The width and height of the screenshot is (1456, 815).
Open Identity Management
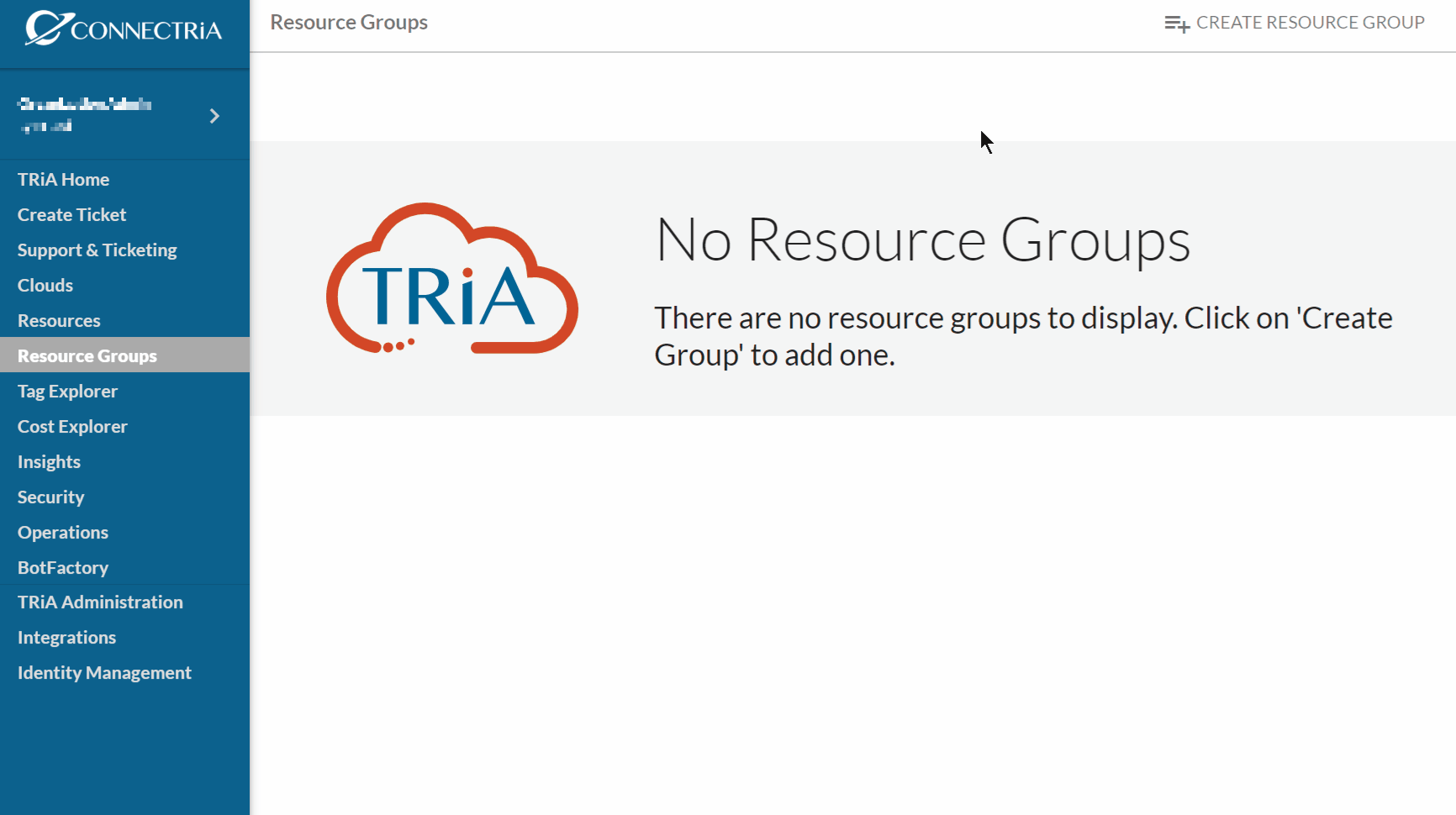coord(124,672)
